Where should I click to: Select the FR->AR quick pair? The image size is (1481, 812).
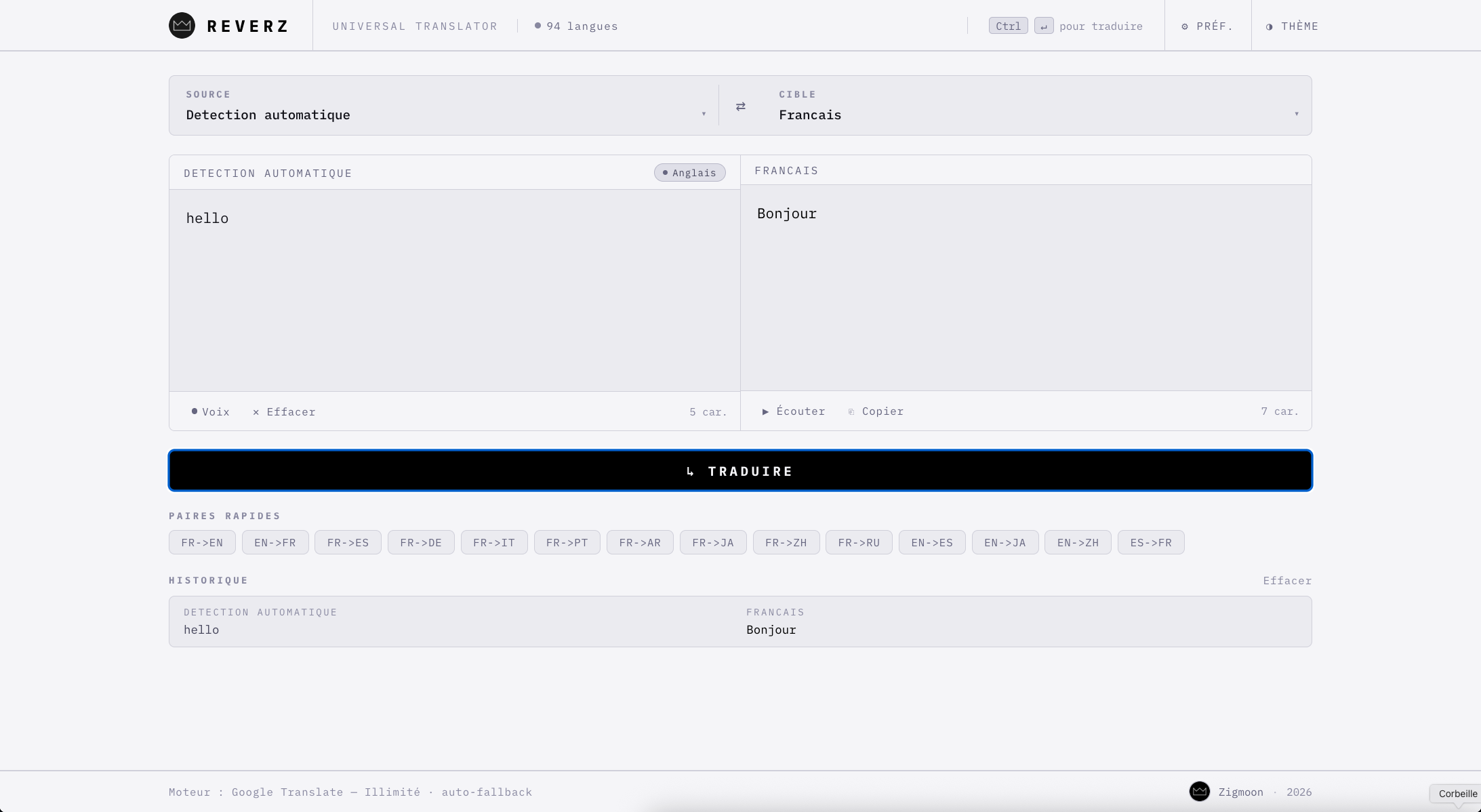pyautogui.click(x=640, y=542)
